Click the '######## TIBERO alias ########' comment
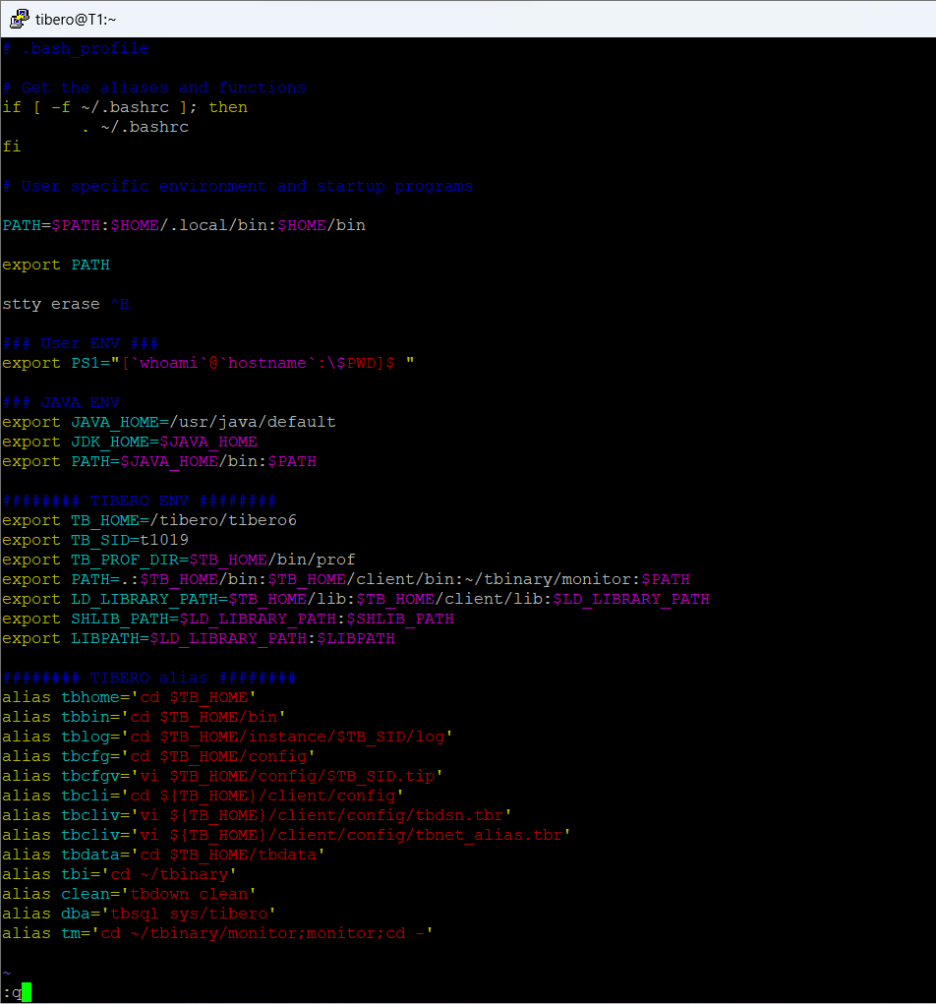This screenshot has width=936, height=1004. click(149, 678)
